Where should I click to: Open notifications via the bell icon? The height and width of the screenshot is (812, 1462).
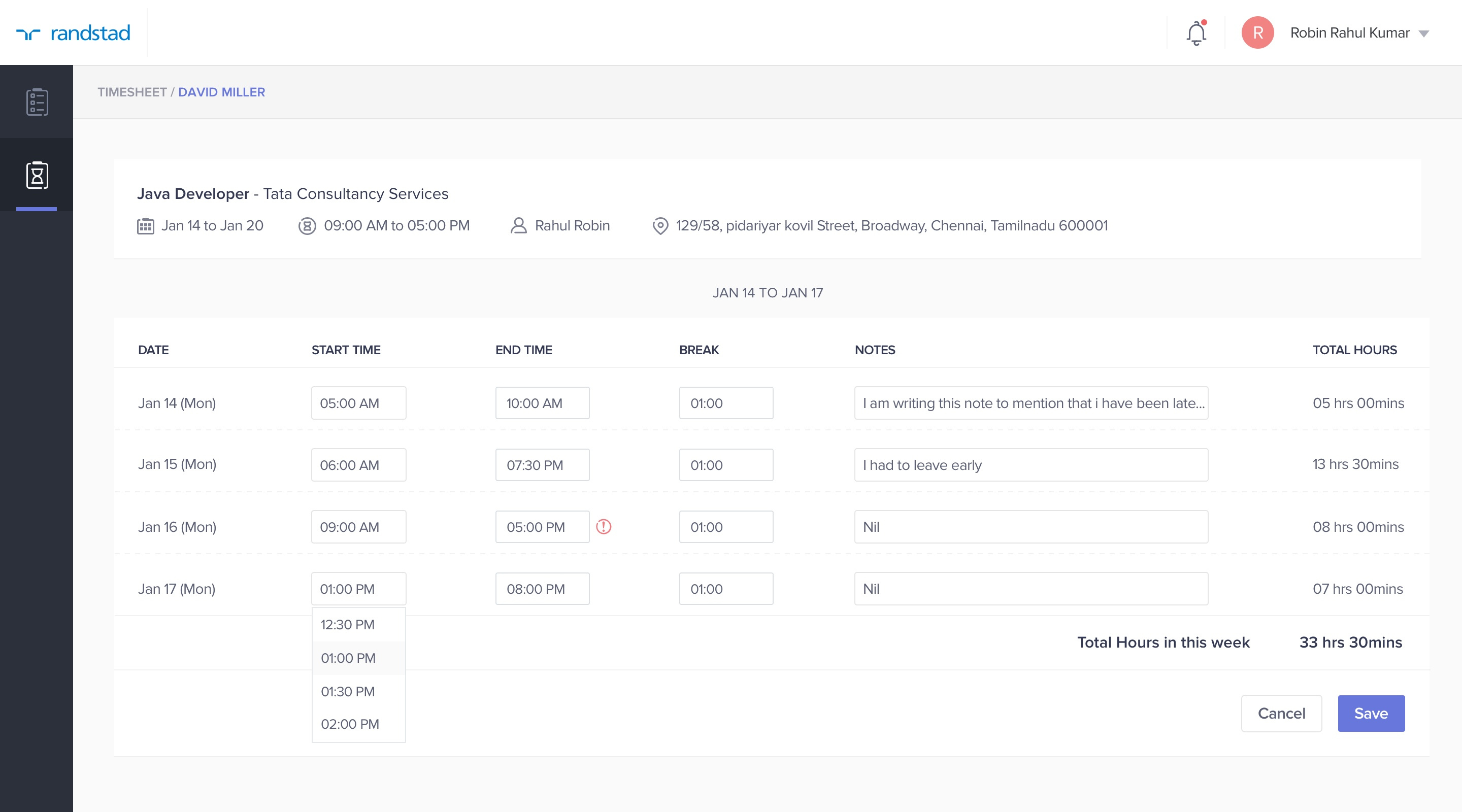click(x=1196, y=32)
